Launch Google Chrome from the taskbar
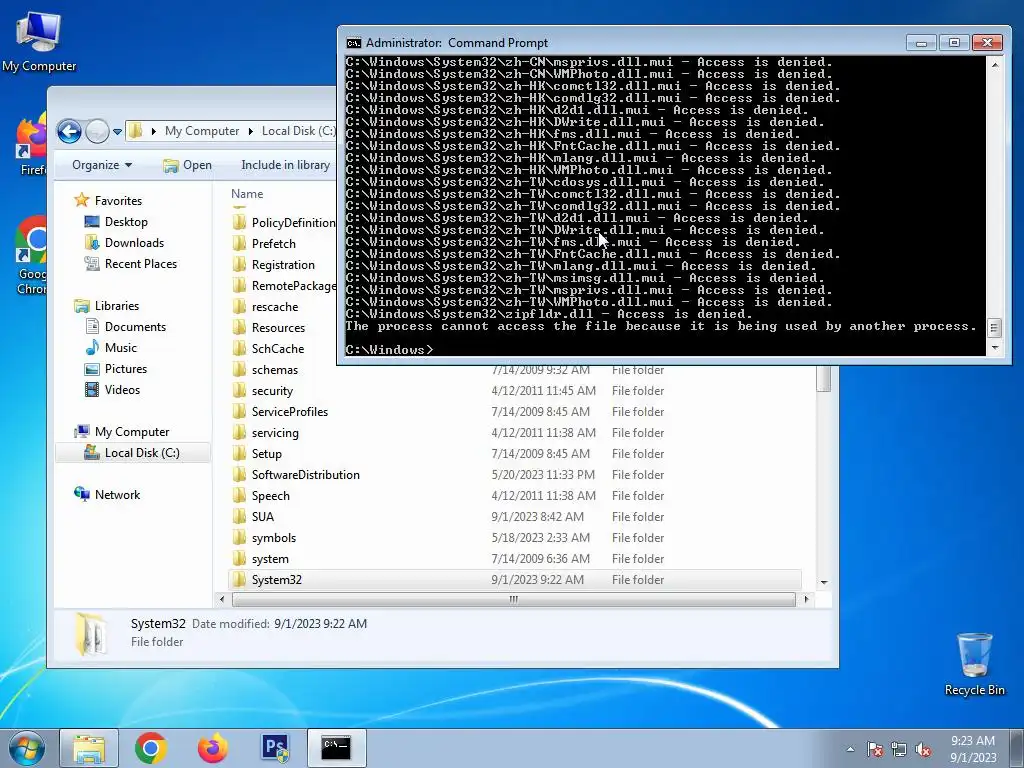Viewport: 1024px width, 768px height. point(151,748)
